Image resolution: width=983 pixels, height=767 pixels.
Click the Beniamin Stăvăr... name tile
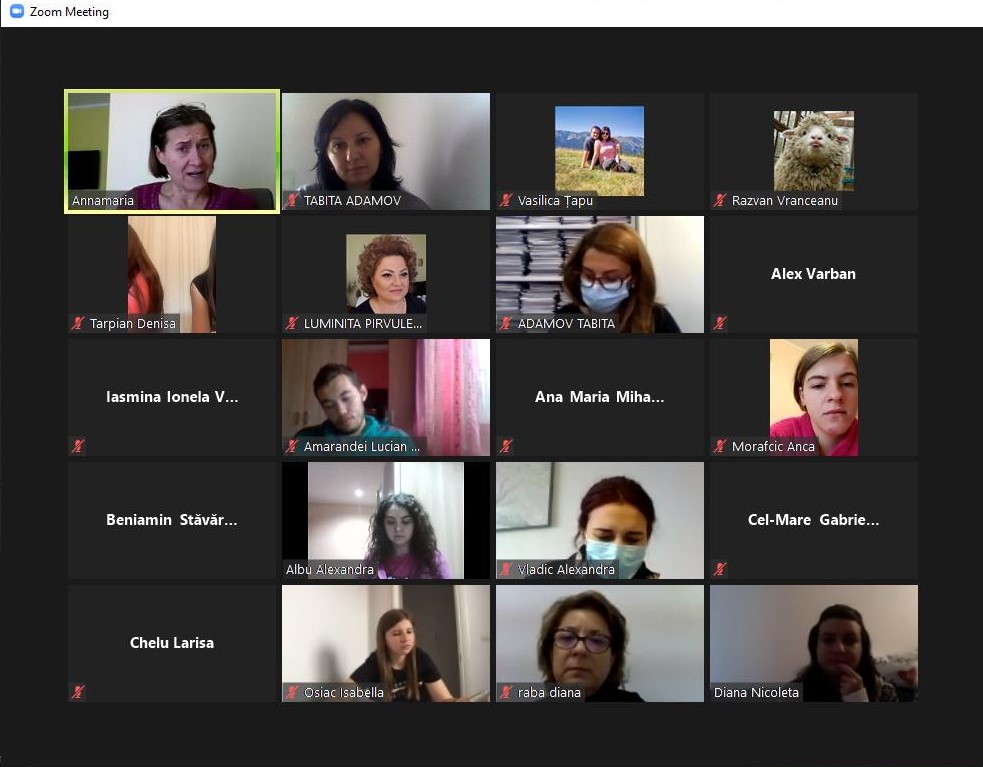[x=172, y=521]
